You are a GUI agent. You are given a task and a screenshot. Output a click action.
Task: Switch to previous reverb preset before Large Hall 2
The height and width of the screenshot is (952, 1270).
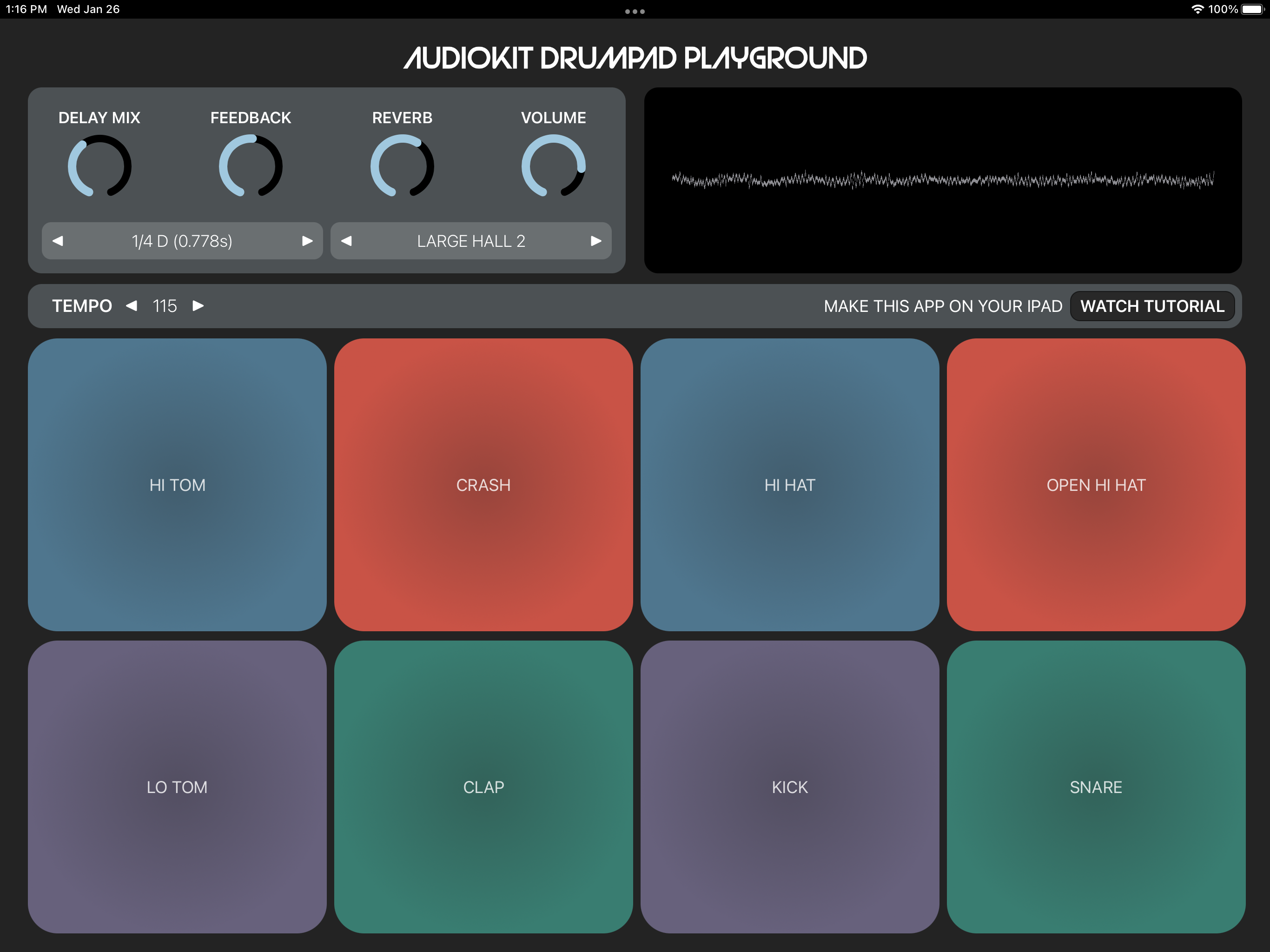click(x=346, y=241)
